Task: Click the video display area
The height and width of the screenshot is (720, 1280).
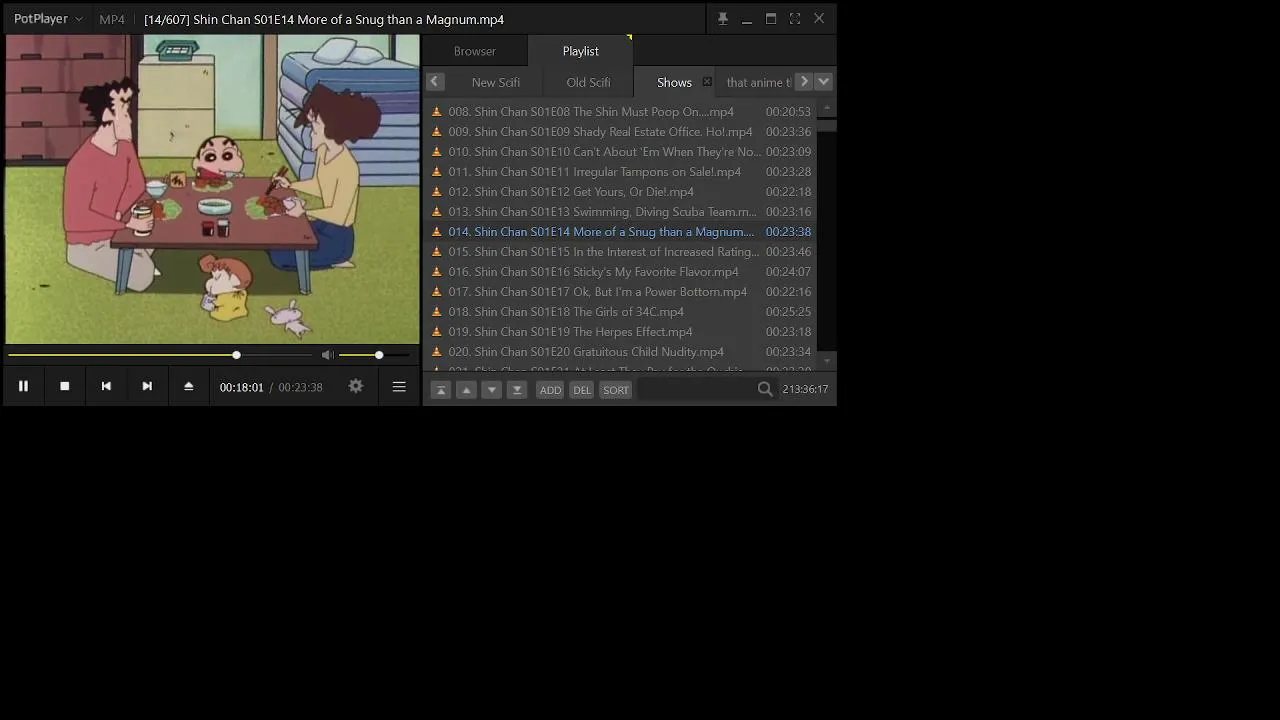Action: click(x=212, y=190)
